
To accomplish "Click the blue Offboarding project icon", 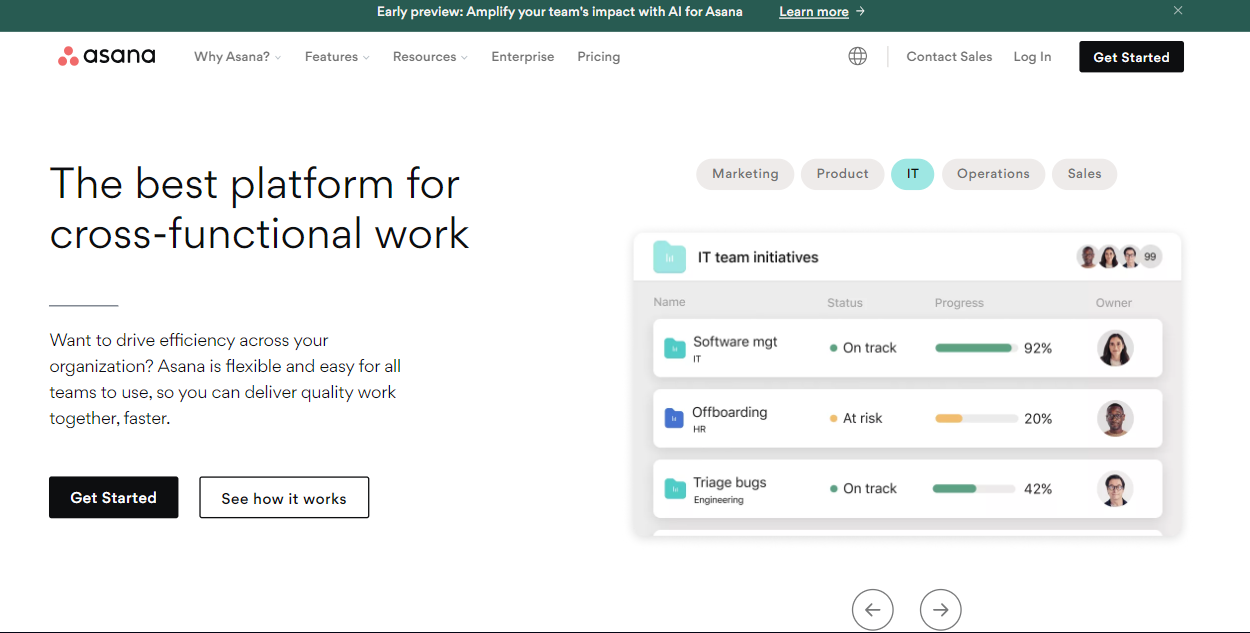I will tap(674, 418).
